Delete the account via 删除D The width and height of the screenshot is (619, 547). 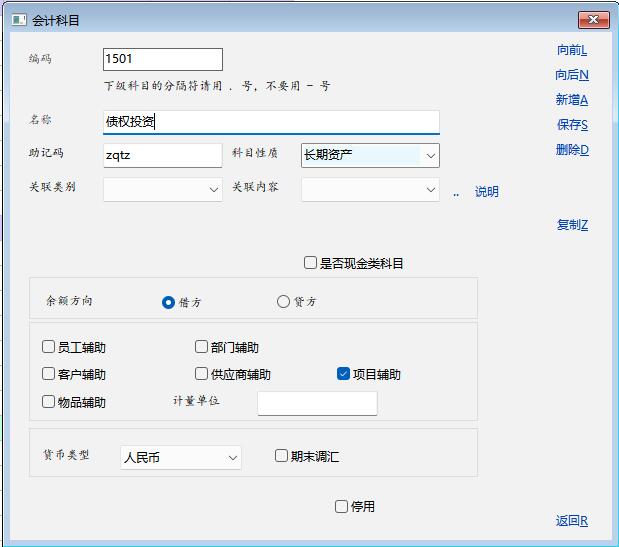[572, 150]
